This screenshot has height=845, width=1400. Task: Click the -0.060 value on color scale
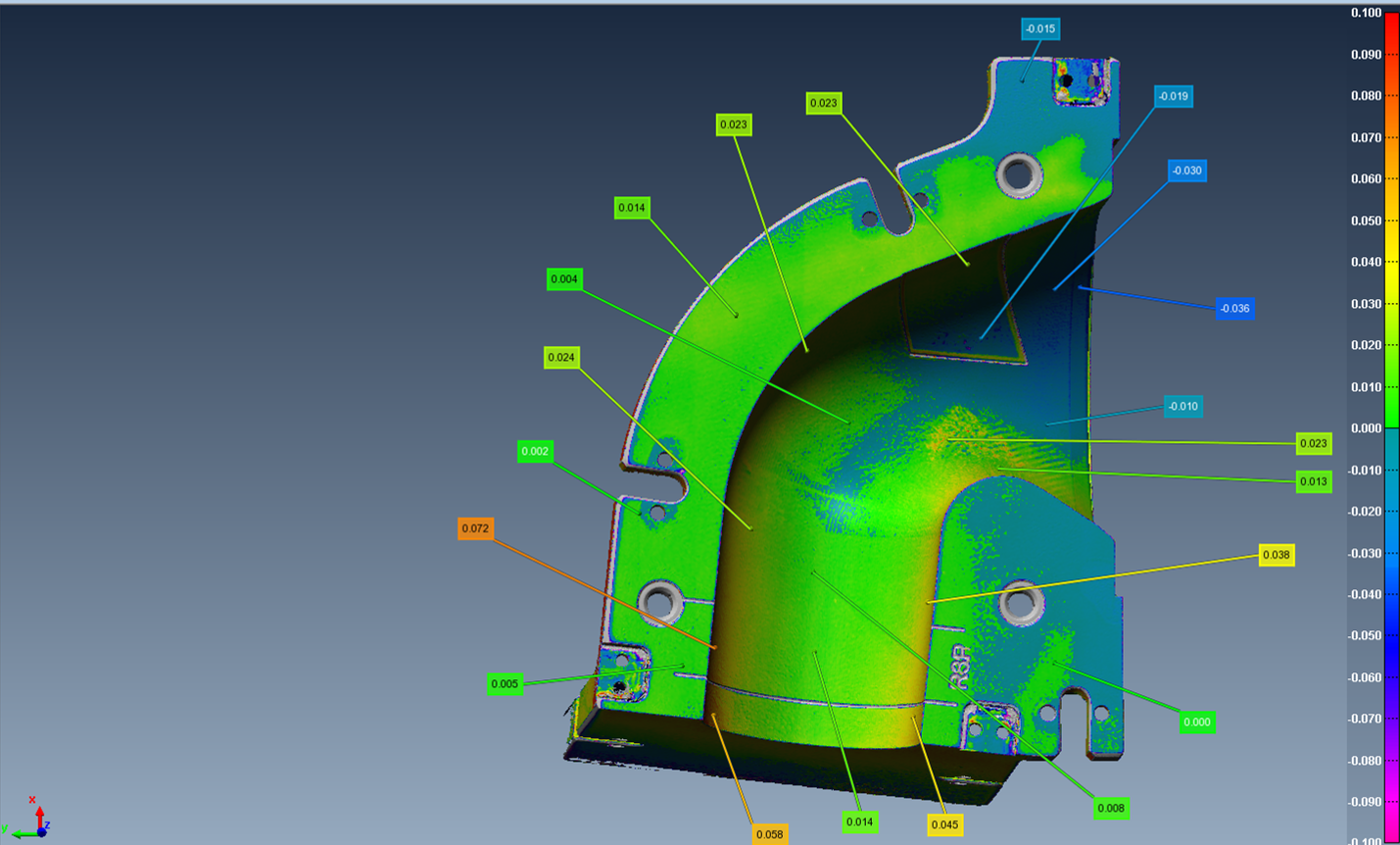[x=1364, y=678]
